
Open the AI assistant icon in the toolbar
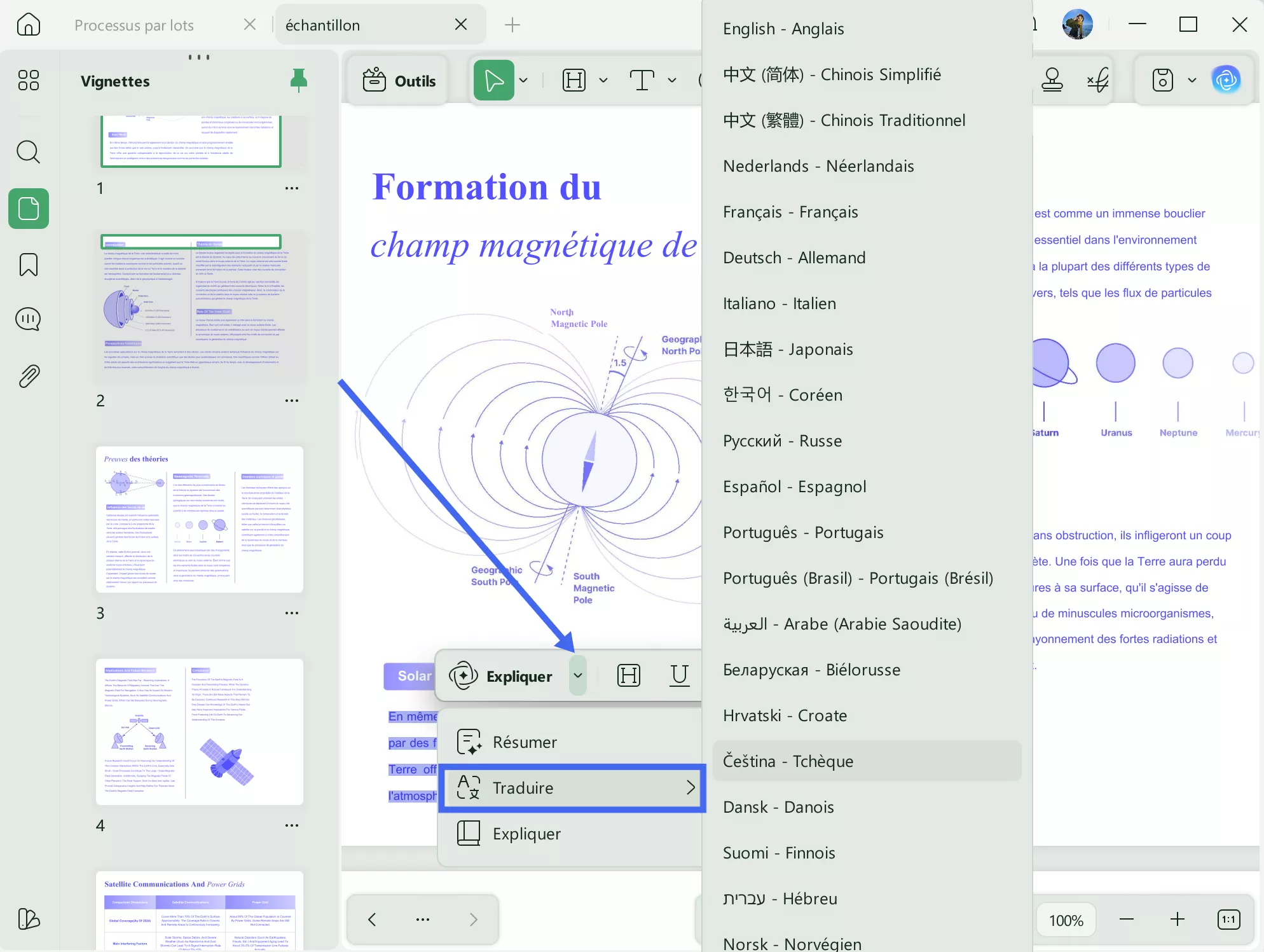click(1226, 80)
